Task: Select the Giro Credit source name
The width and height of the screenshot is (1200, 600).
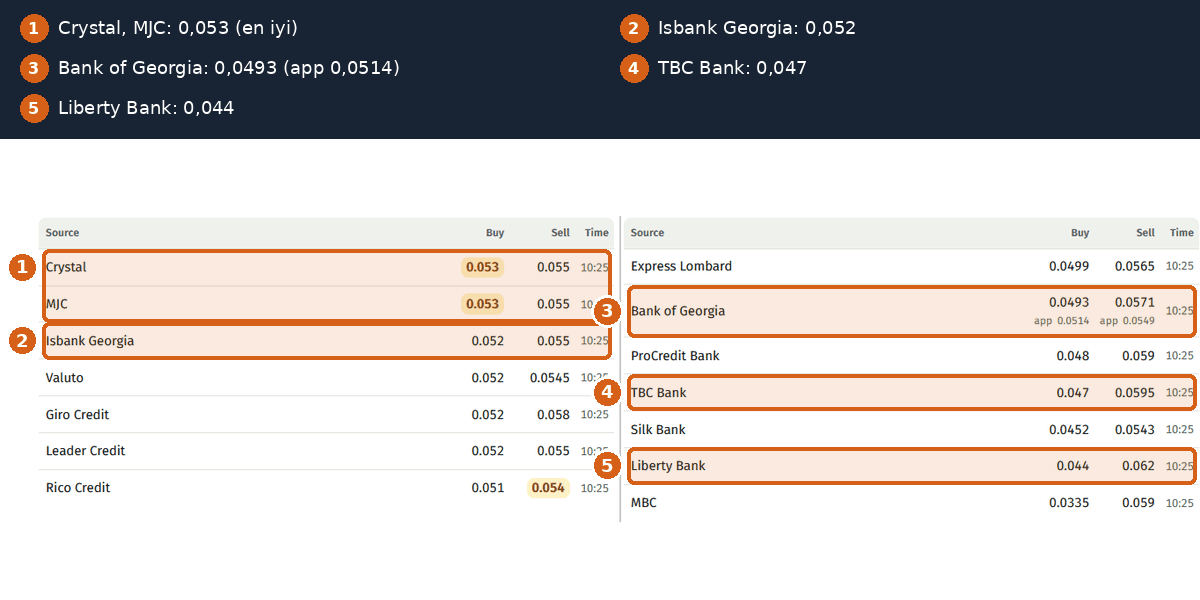Action: [77, 415]
